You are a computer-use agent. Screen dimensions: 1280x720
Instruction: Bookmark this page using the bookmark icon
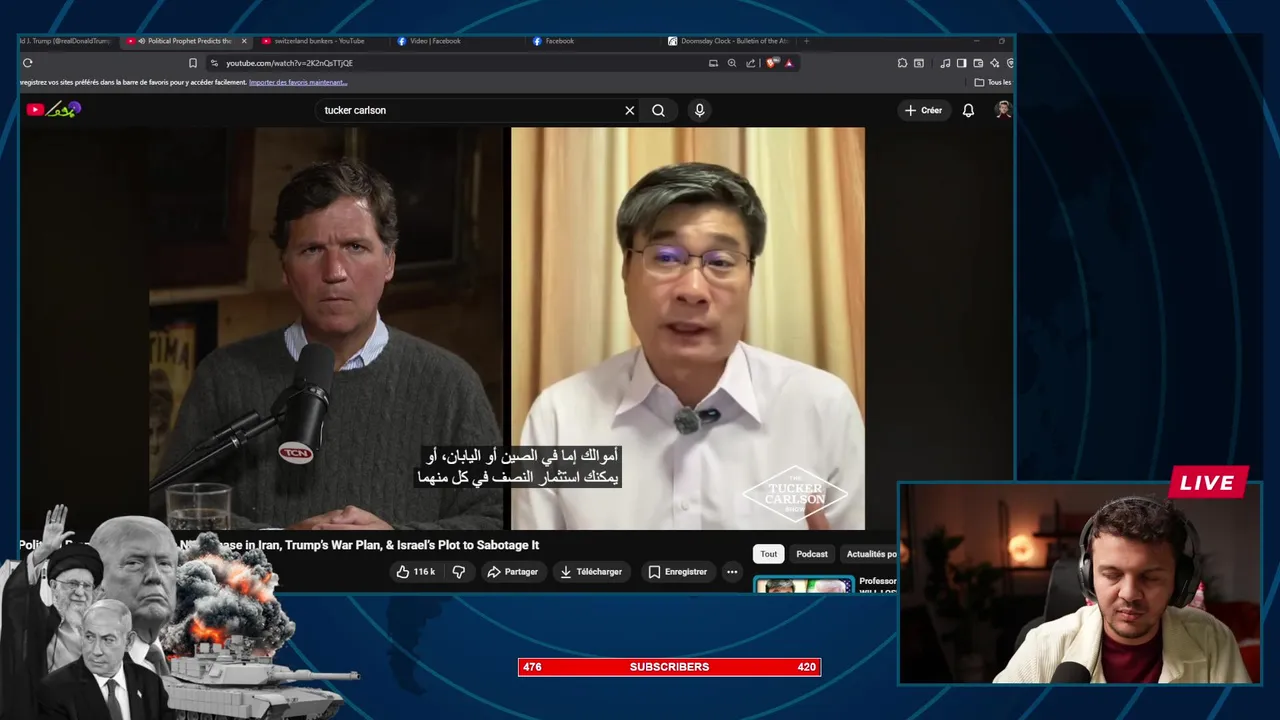tap(193, 63)
